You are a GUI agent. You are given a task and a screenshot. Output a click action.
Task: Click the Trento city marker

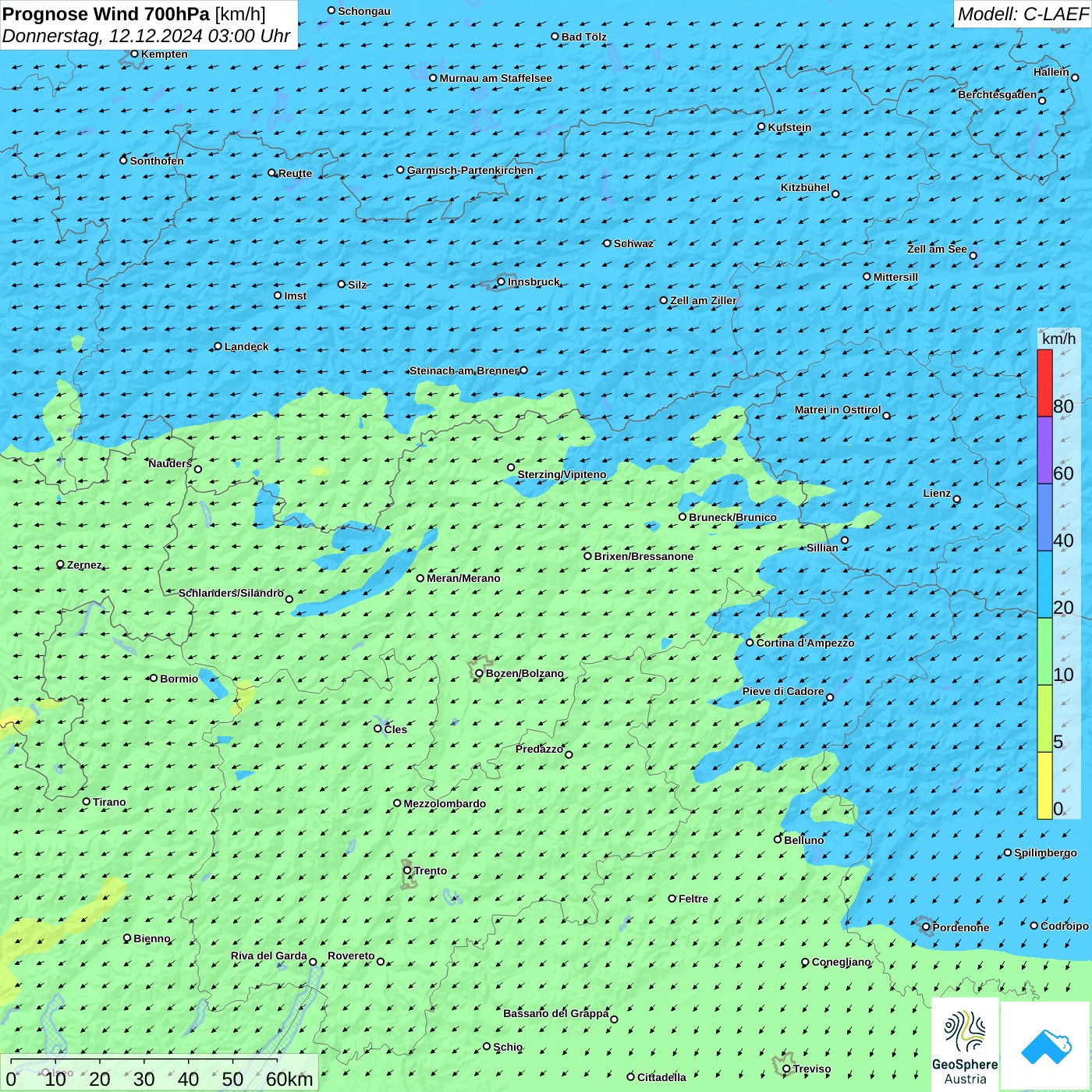407,870
